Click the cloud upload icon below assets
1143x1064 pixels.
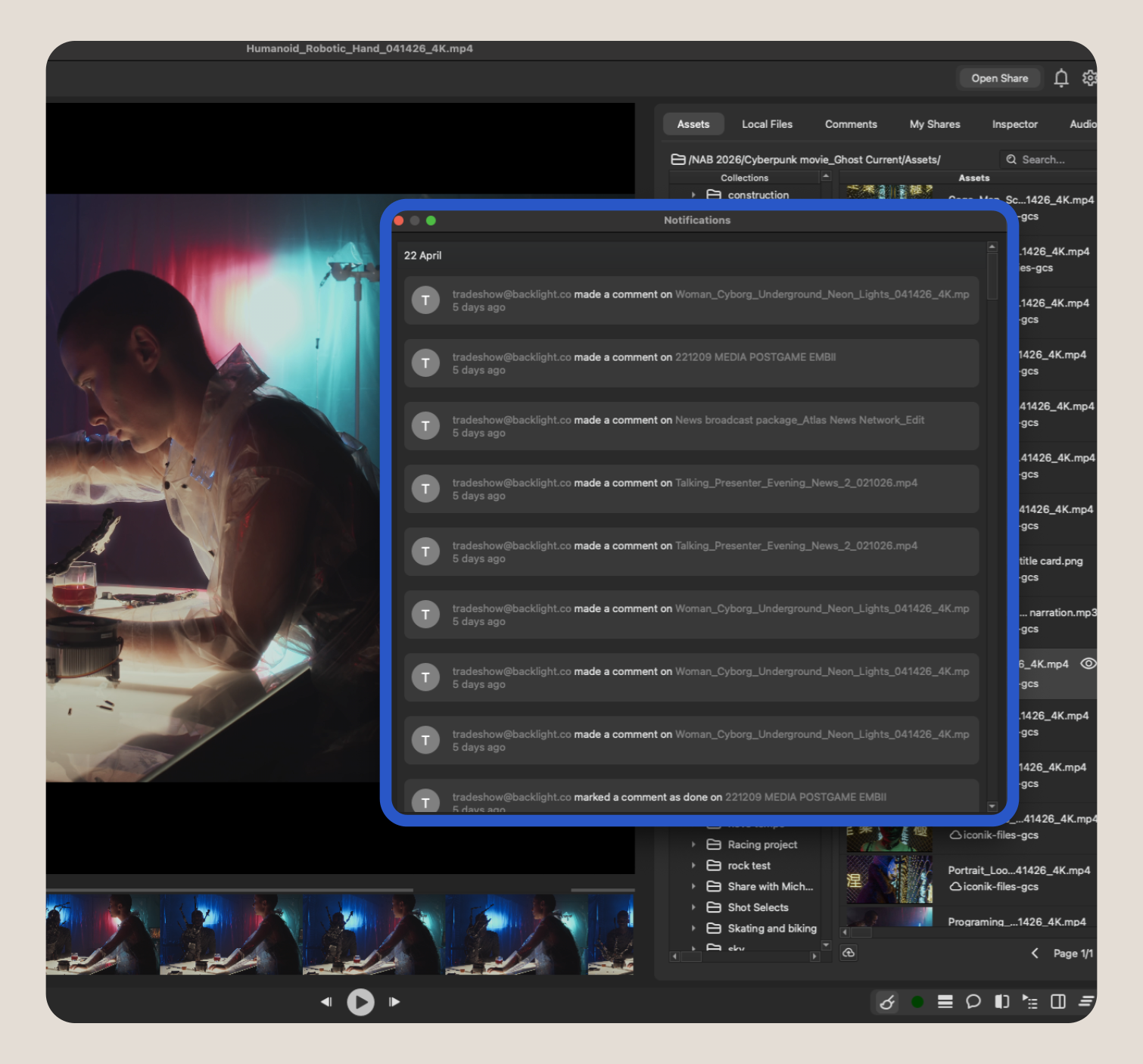(x=849, y=953)
